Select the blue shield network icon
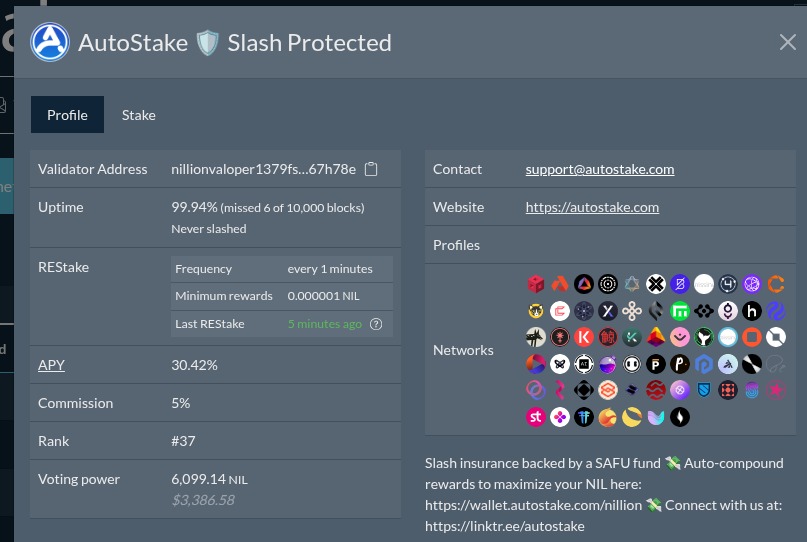This screenshot has height=542, width=807. pyautogui.click(x=704, y=390)
